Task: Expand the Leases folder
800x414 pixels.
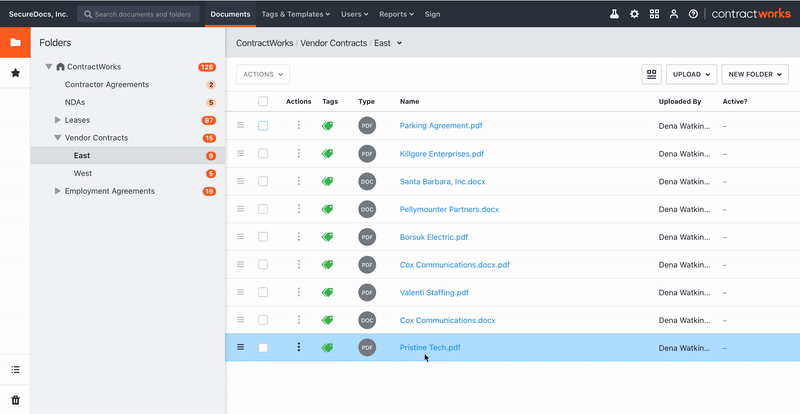Action: pos(58,120)
